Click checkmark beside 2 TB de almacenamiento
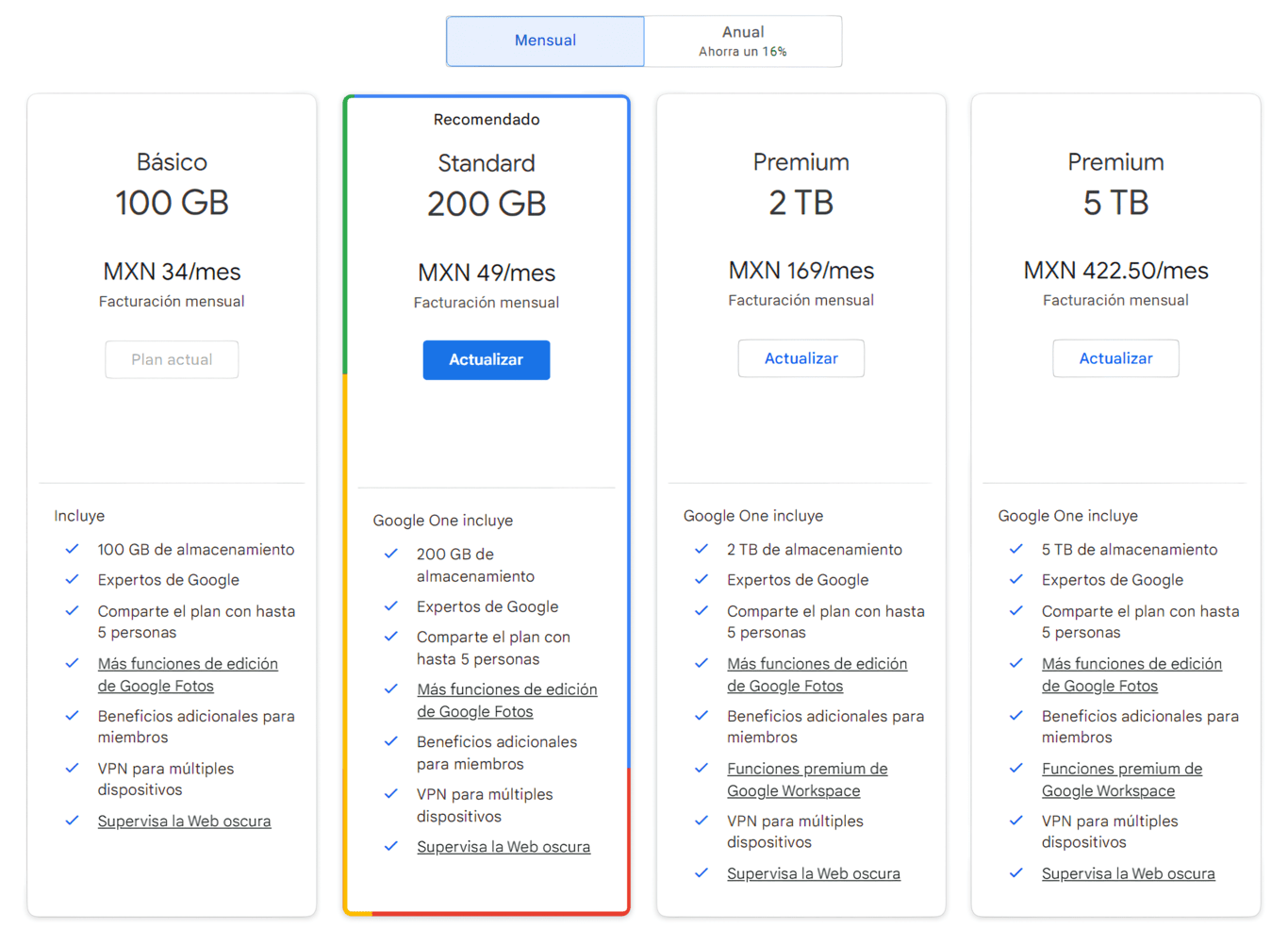 [702, 549]
